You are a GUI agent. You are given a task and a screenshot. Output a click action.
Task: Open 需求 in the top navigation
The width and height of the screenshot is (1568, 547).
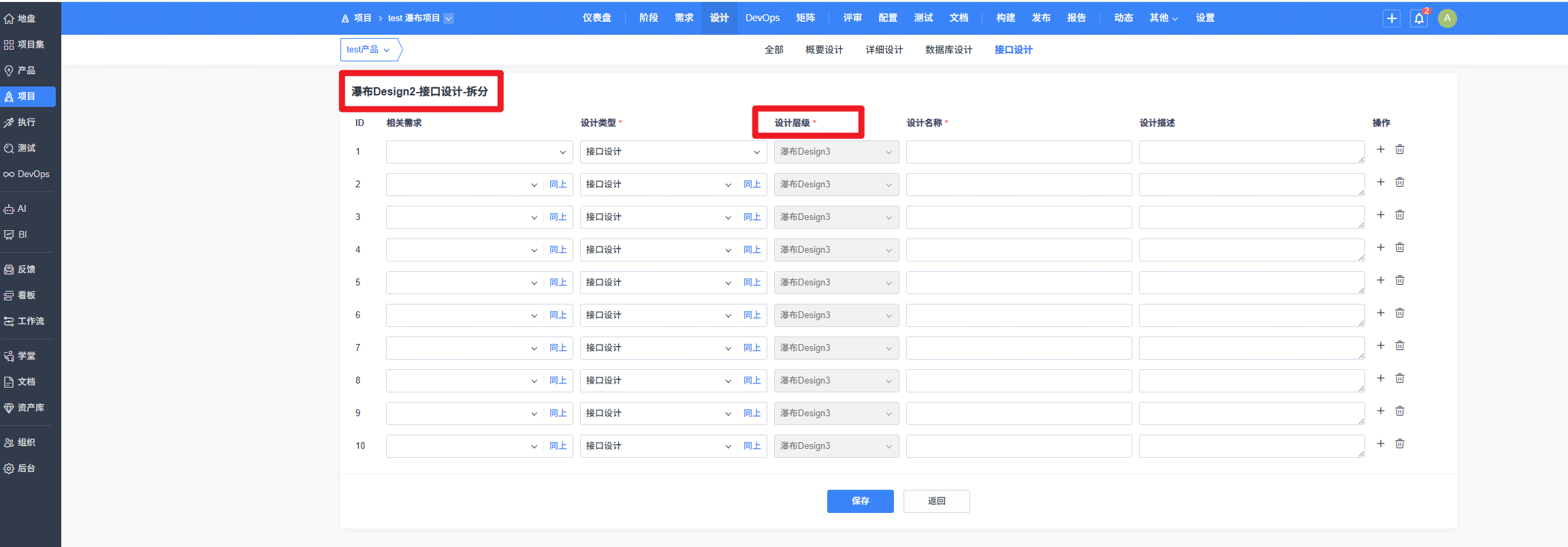coord(684,18)
